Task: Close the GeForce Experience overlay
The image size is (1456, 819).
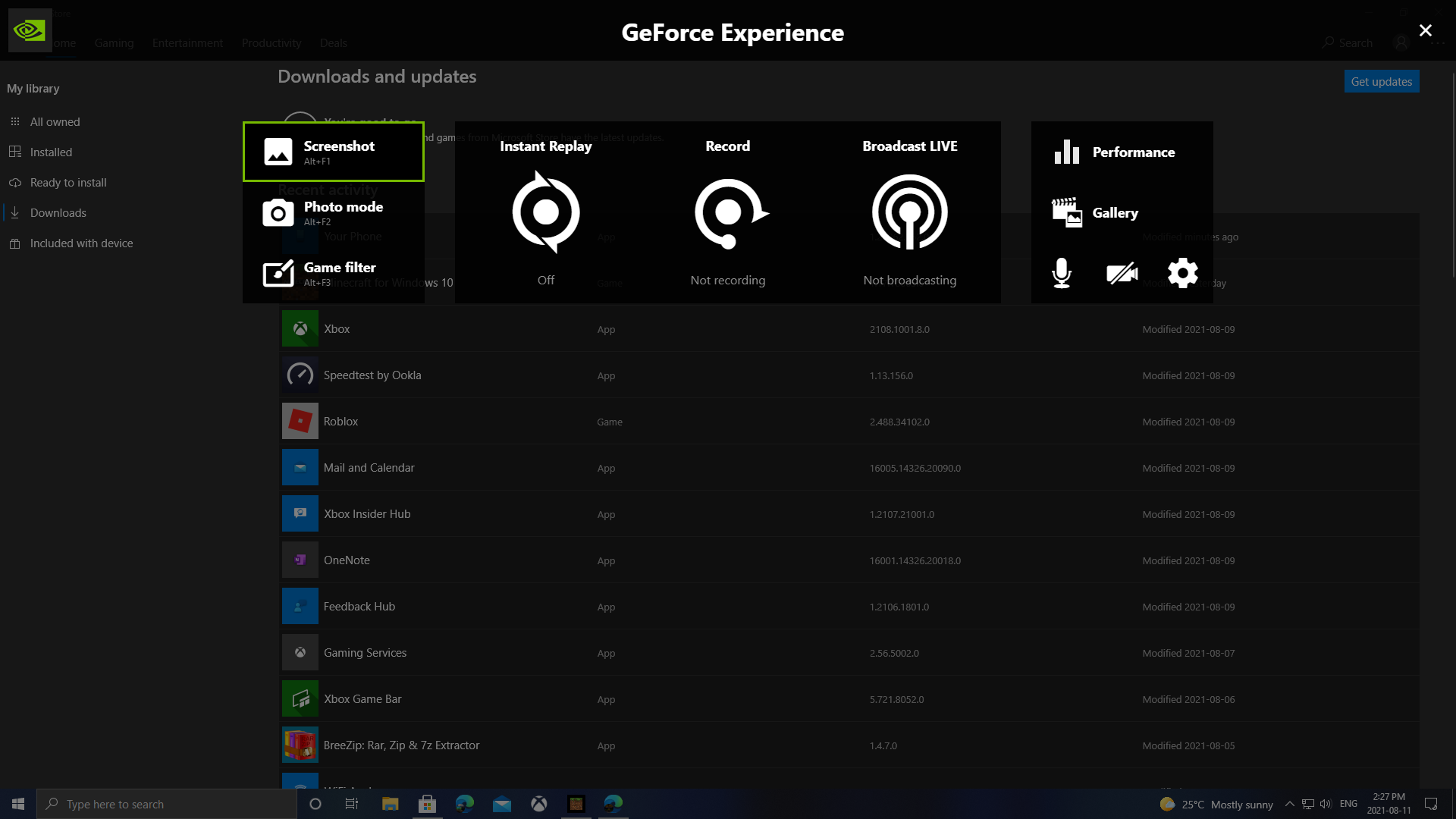Action: click(x=1425, y=30)
